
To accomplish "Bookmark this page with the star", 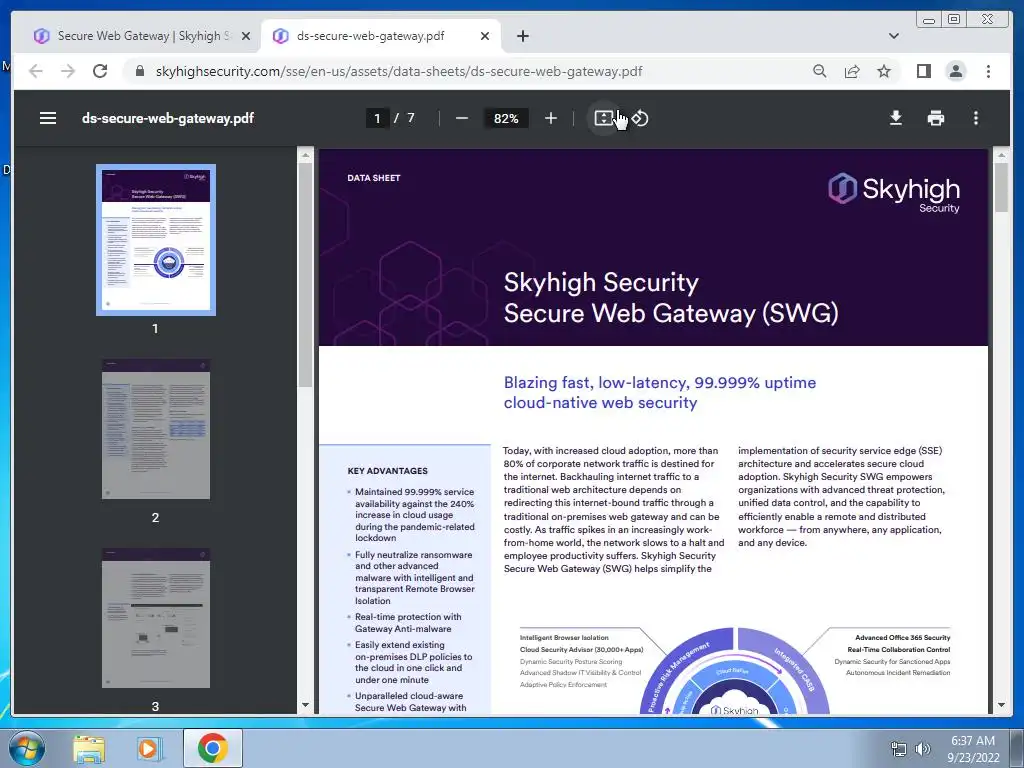I will 884,71.
